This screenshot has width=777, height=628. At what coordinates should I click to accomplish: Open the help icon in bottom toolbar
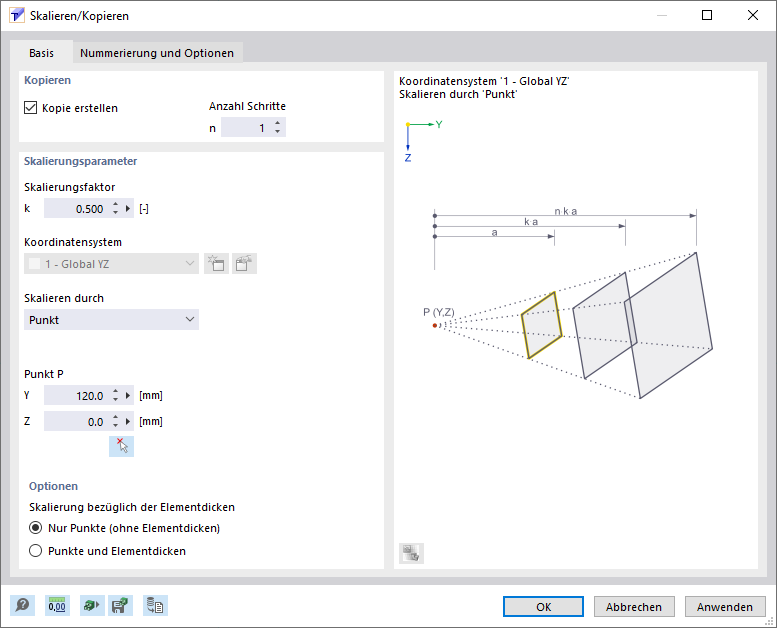coord(22,606)
